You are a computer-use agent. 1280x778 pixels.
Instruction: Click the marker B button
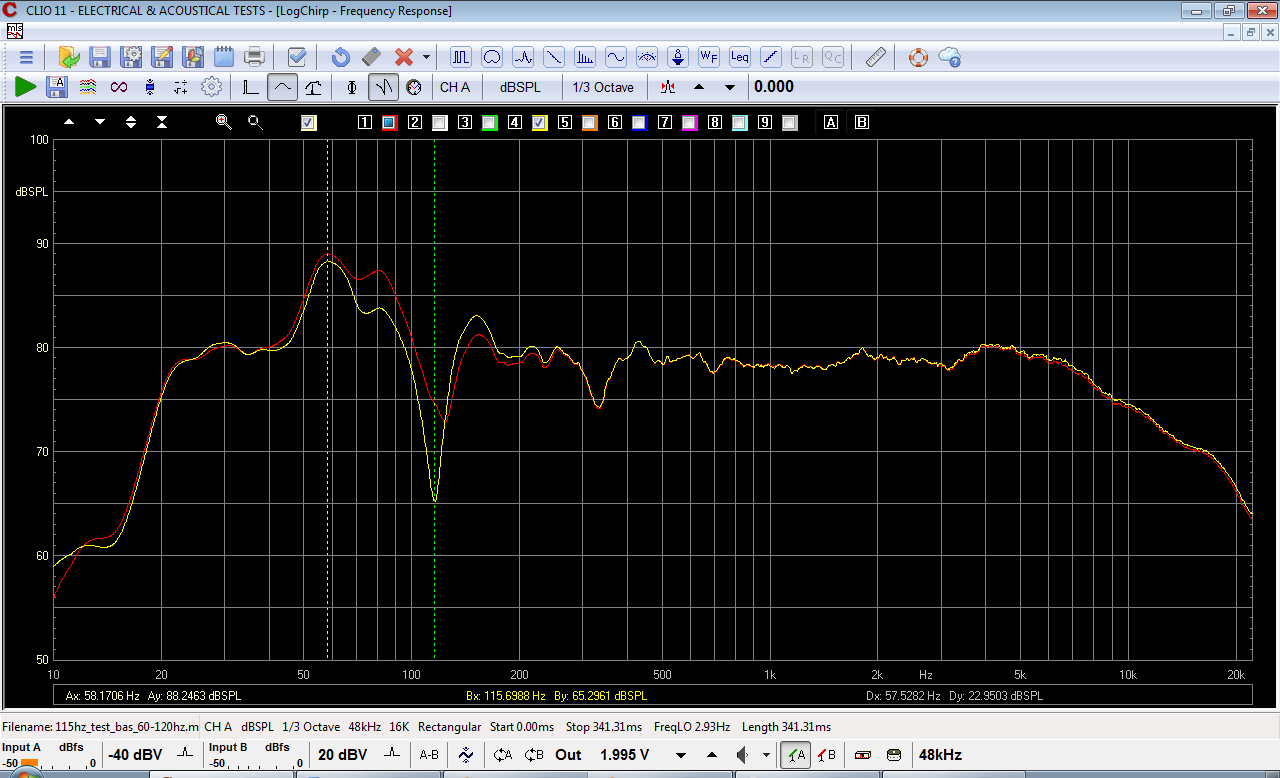(862, 123)
